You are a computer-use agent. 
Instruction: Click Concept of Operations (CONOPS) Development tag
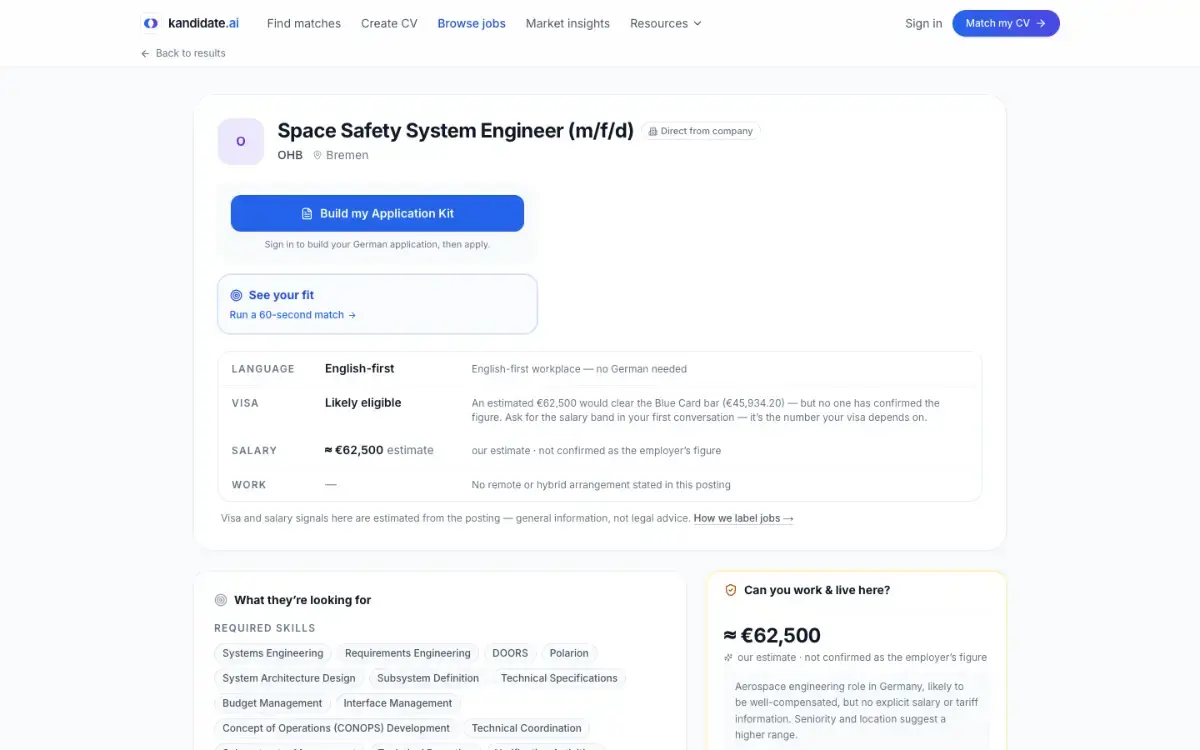click(x=336, y=728)
